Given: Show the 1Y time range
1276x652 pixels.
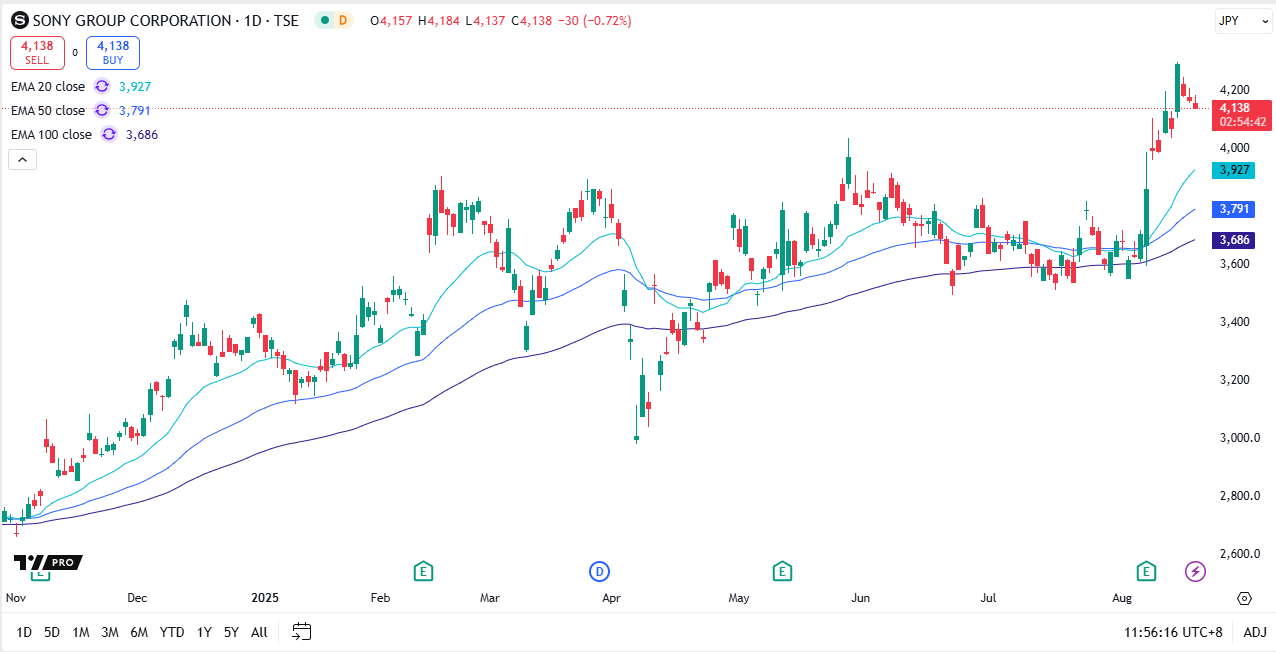Looking at the screenshot, I should click(x=204, y=632).
